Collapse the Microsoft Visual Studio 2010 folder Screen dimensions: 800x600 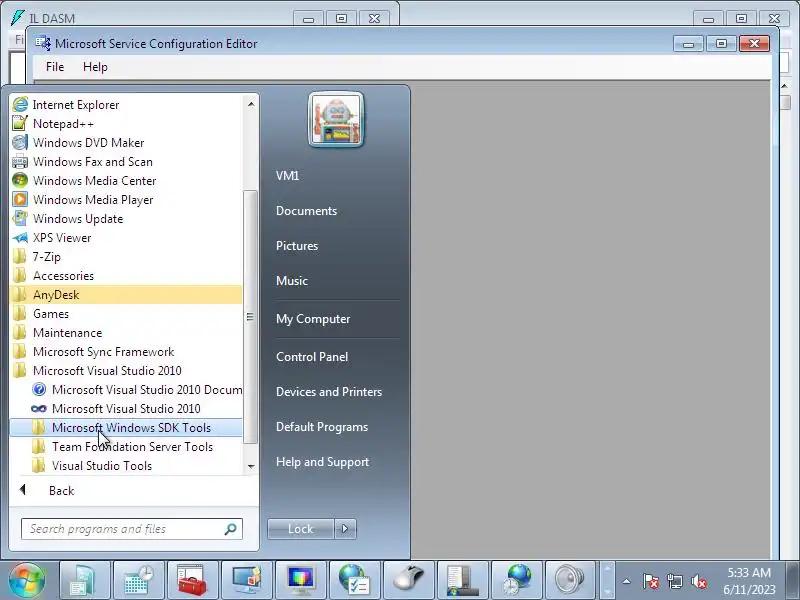[x=126, y=370]
